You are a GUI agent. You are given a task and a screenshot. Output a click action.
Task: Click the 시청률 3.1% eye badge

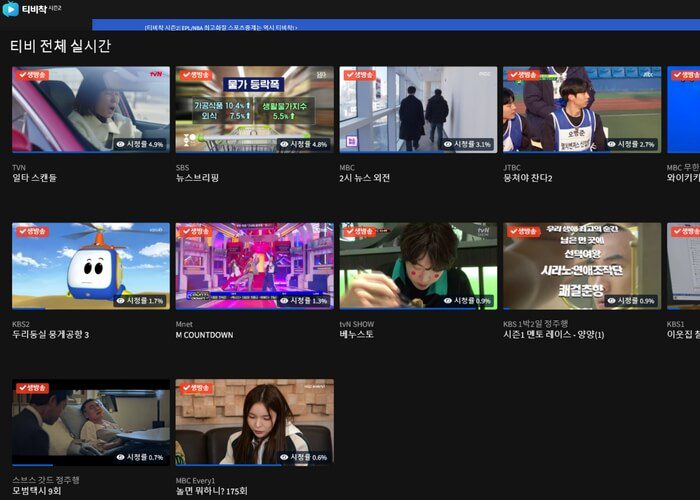pyautogui.click(x=468, y=144)
